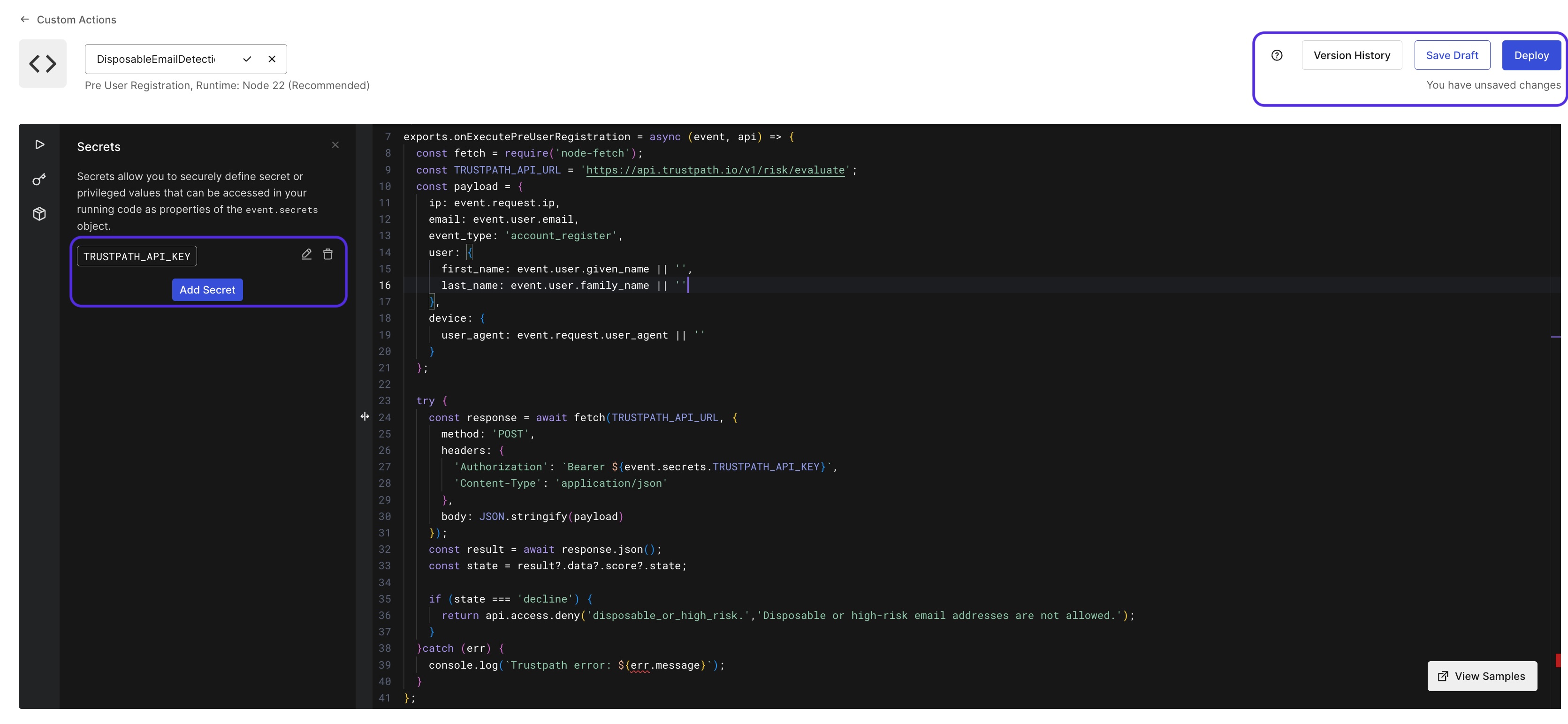
Task: Confirm the action name with the checkmark
Action: point(246,59)
